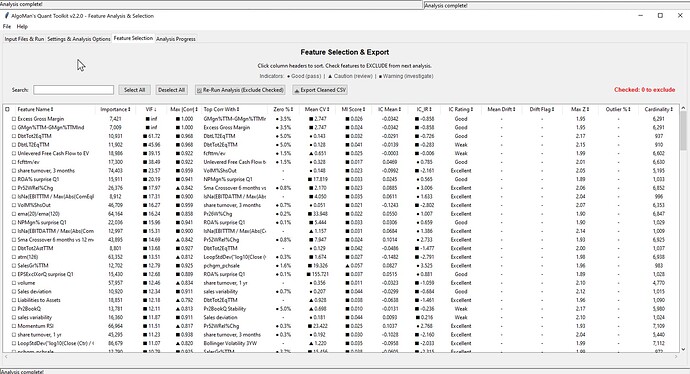Sort by the Mean CV column header
Image resolution: width=690 pixels, height=374 pixels.
click(317, 109)
